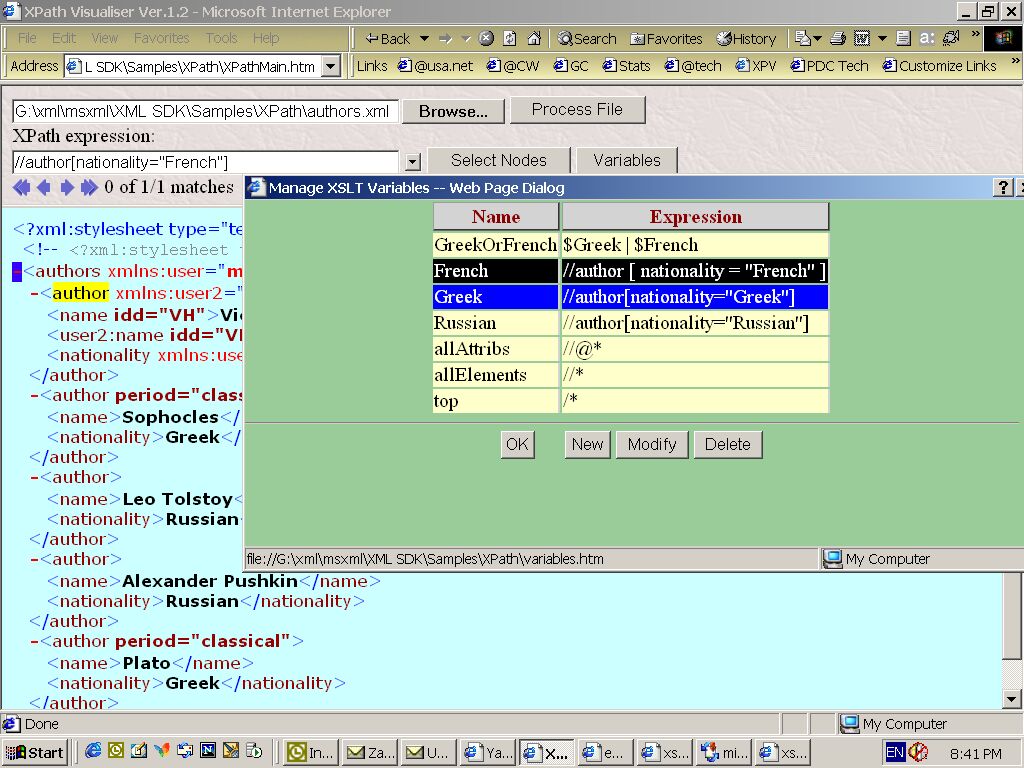Collapse the author node containing Sophocles
This screenshot has width=1024, height=768.
point(34,396)
